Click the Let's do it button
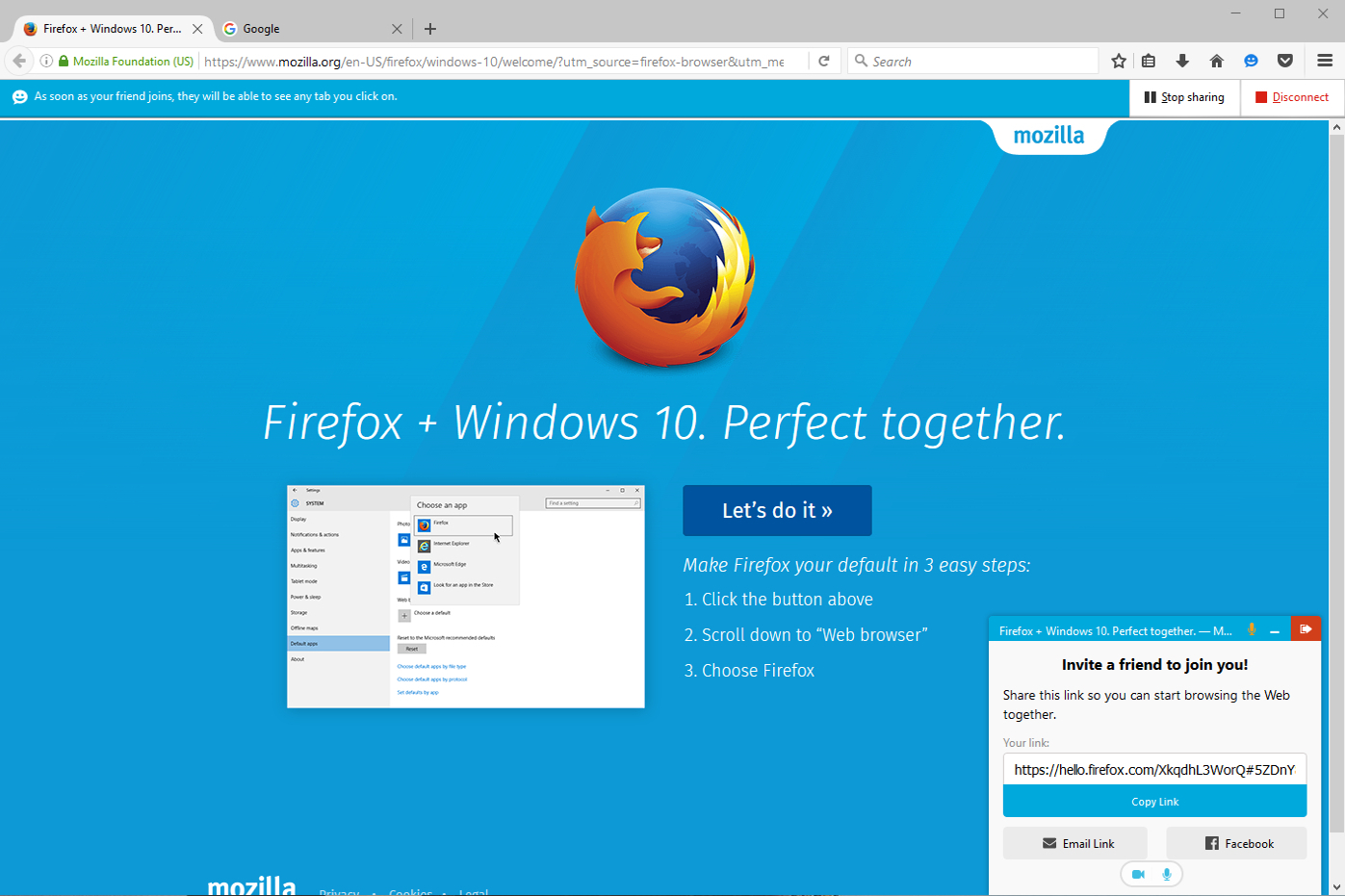1345x896 pixels. (777, 510)
